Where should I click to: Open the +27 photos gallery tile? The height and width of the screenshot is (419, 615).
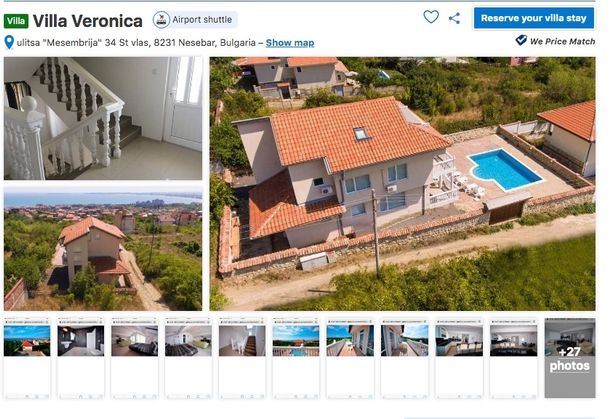click(570, 358)
